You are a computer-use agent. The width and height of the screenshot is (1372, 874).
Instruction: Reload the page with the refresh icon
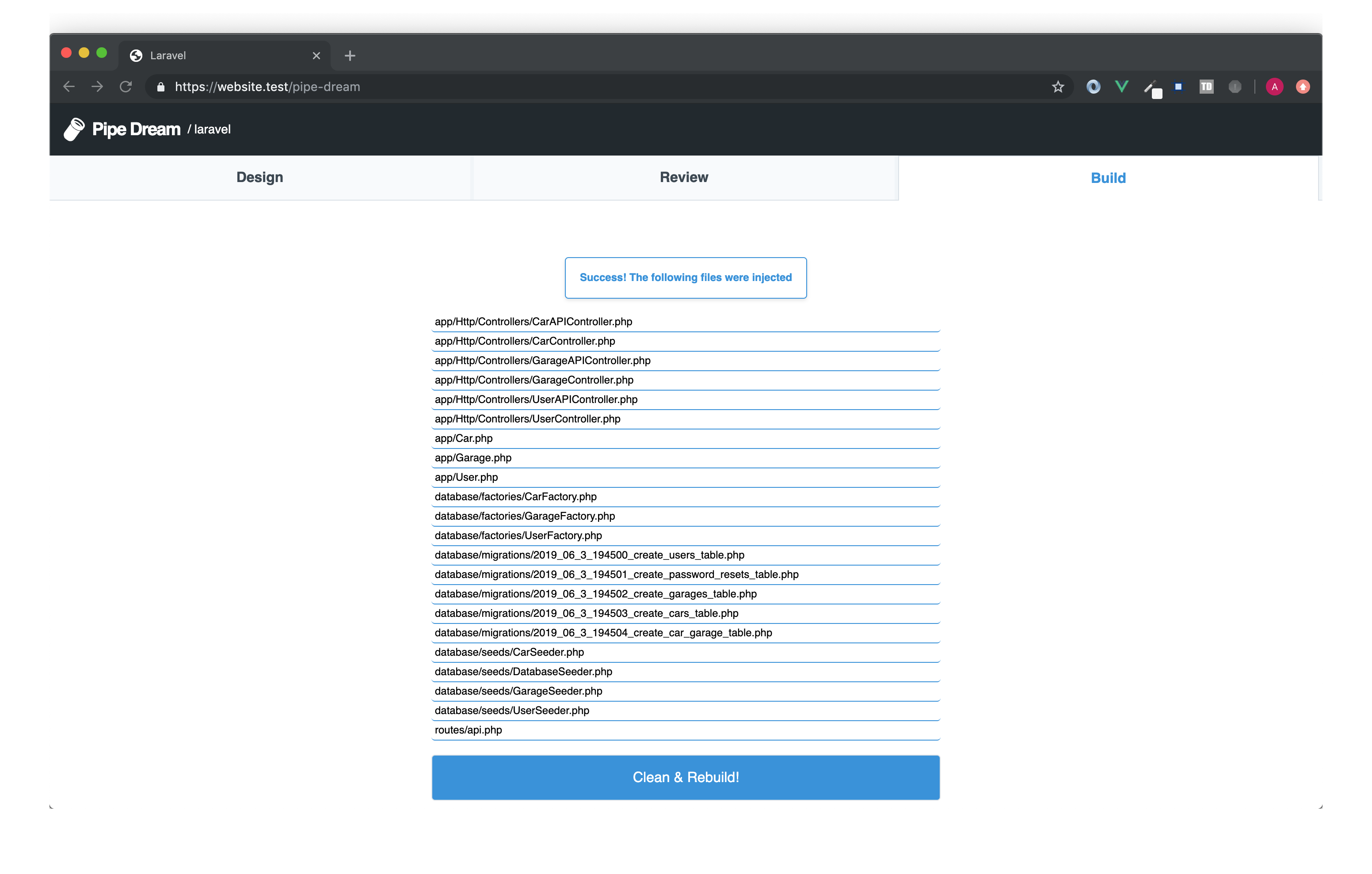click(x=126, y=87)
